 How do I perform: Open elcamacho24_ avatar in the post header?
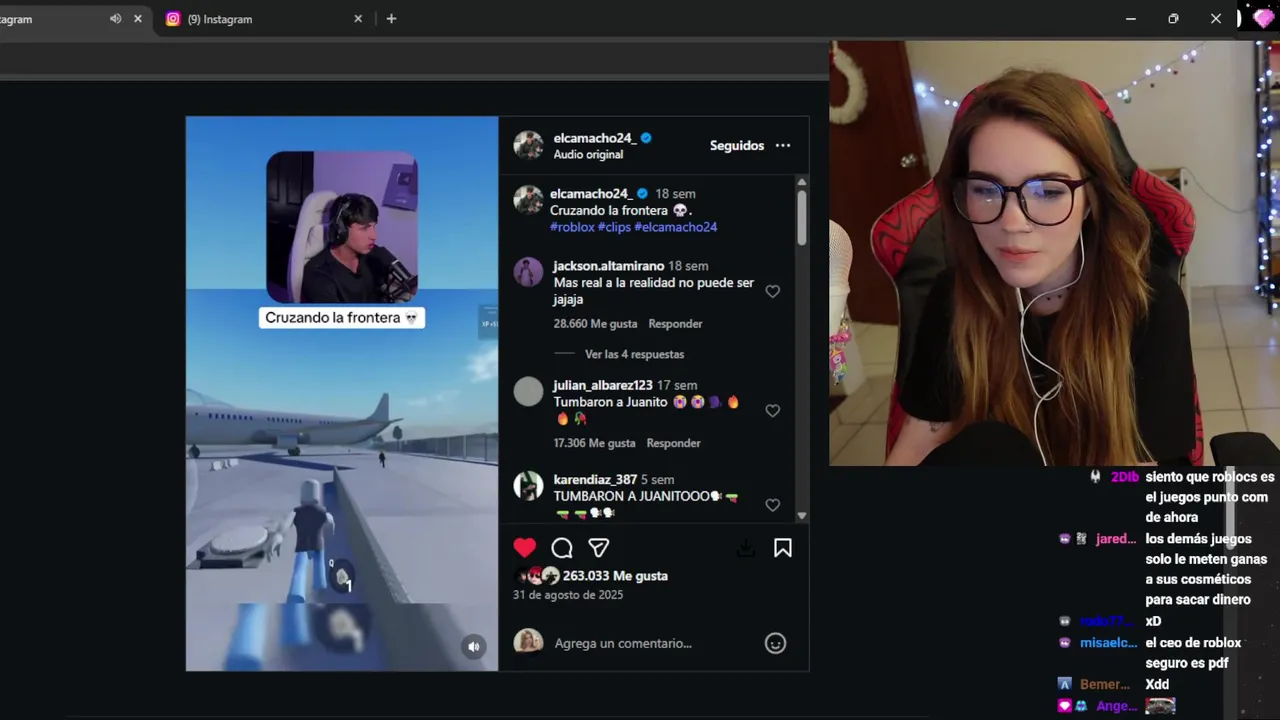pyautogui.click(x=528, y=145)
